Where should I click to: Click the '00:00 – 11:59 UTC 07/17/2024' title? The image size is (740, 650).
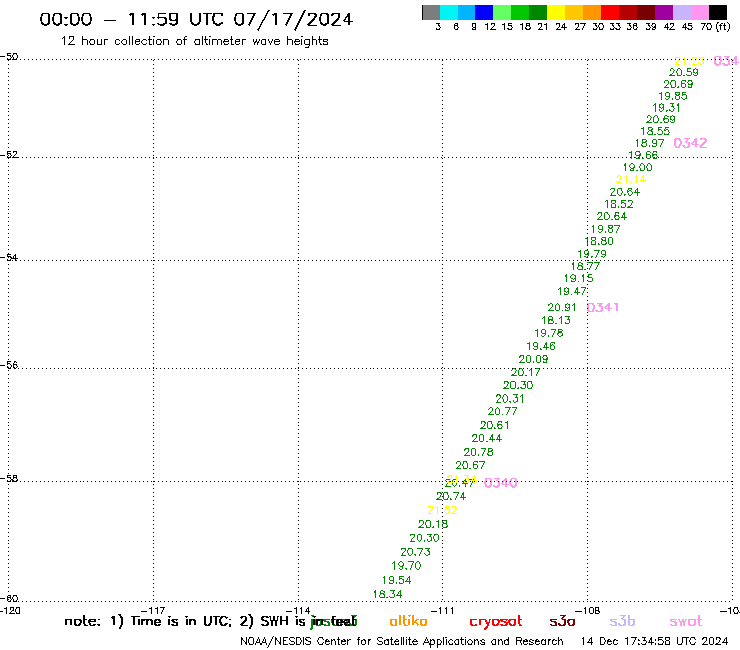click(x=196, y=19)
